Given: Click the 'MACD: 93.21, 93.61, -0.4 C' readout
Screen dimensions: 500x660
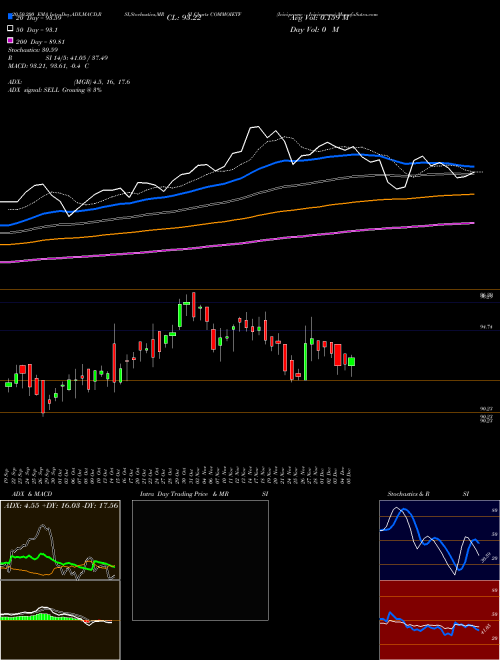Looking at the screenshot, I should (x=48, y=66).
